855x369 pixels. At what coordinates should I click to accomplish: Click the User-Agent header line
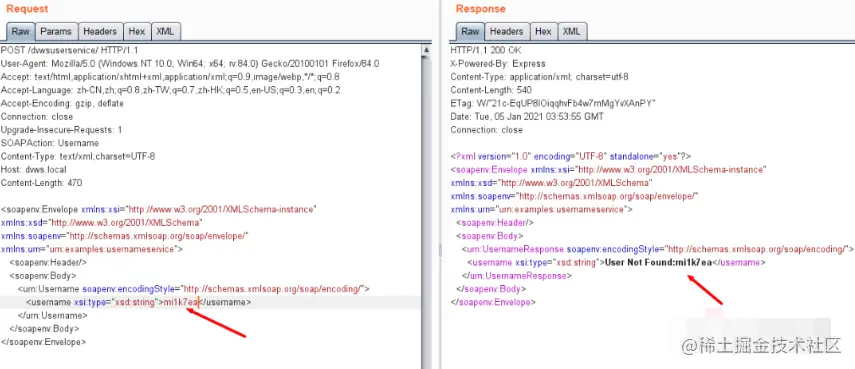click(190, 63)
